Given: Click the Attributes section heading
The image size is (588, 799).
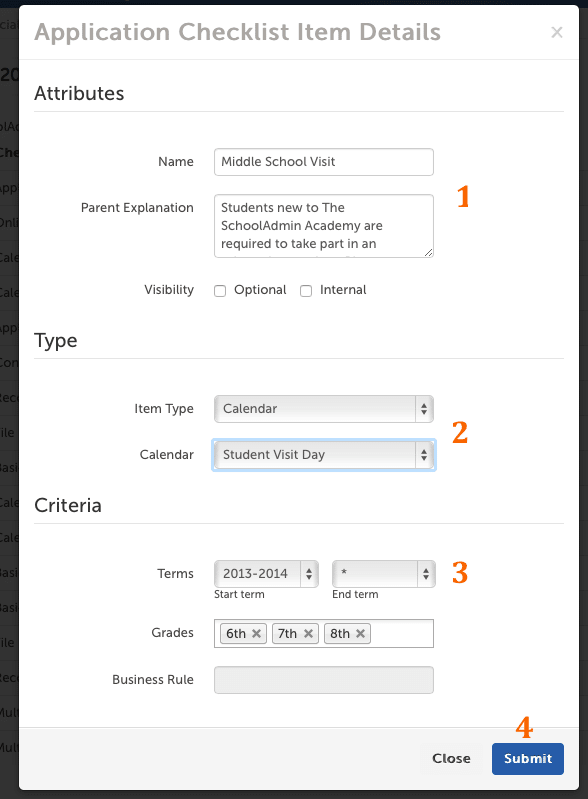Looking at the screenshot, I should 79,93.
